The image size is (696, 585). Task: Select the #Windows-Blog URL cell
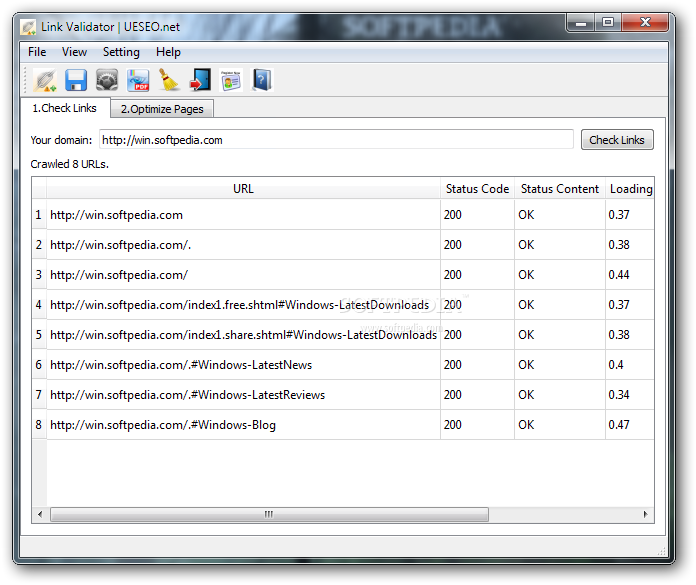(243, 425)
